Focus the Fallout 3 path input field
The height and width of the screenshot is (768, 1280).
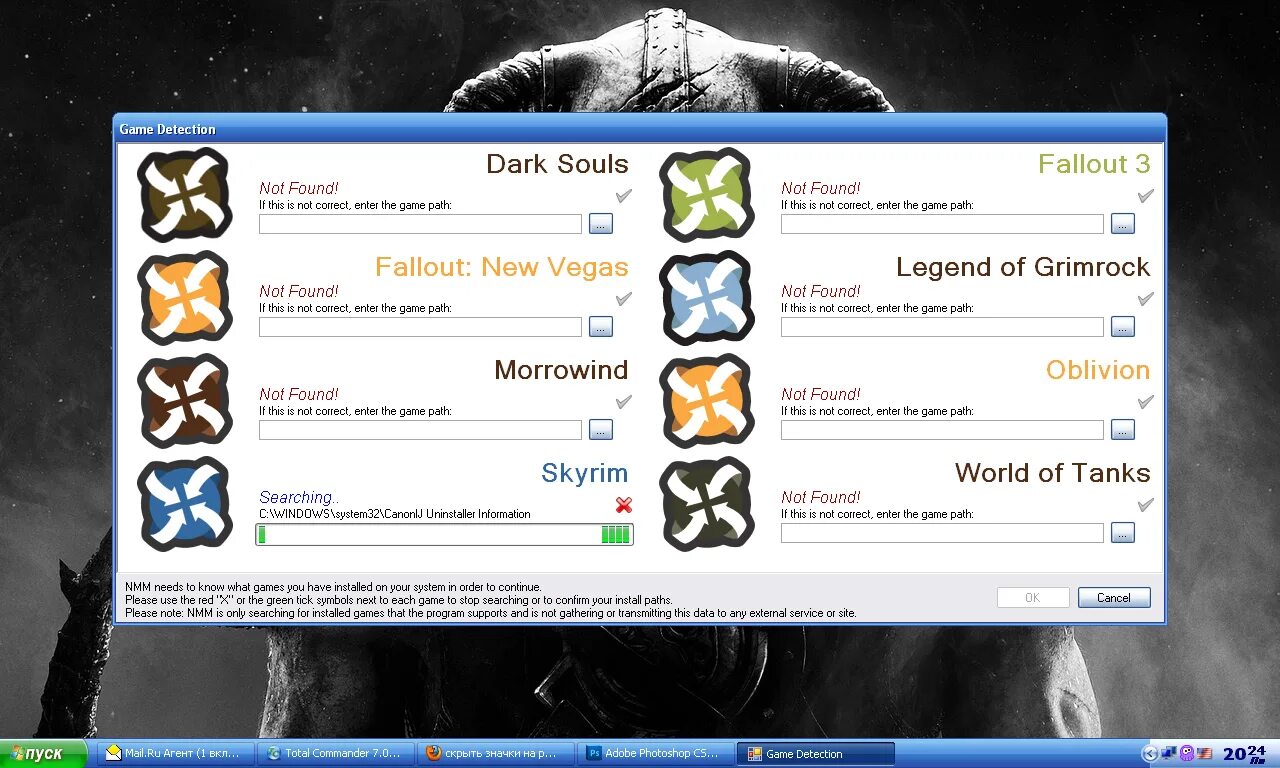tap(942, 224)
